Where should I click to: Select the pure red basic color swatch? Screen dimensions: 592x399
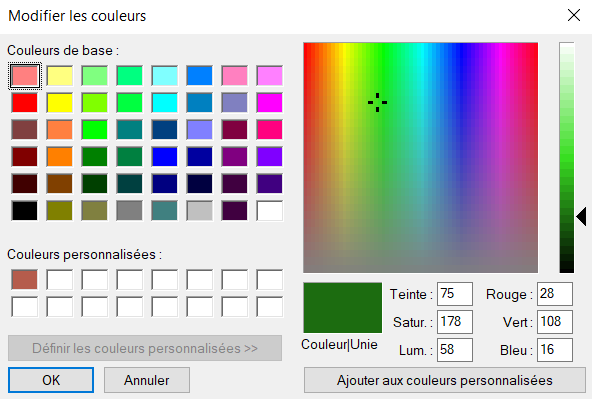[25, 103]
